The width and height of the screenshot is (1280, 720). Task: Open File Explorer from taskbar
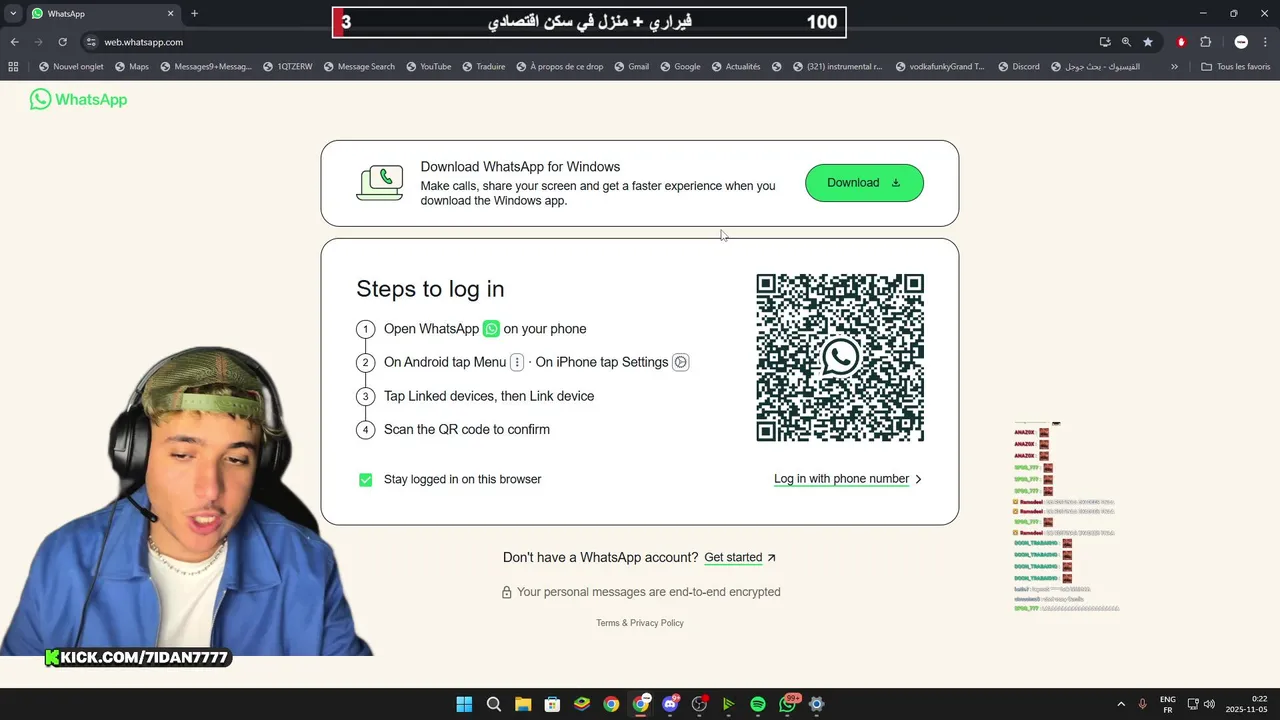(523, 704)
